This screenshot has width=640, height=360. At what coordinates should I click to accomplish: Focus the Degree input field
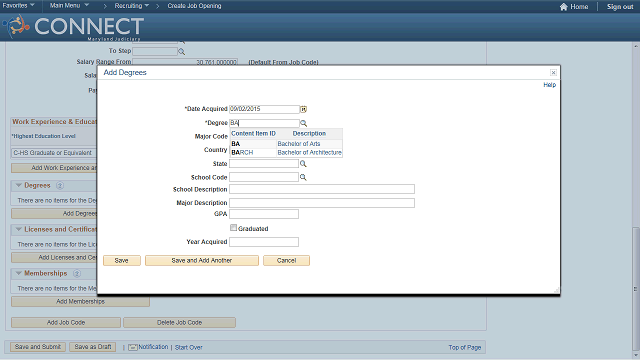[264, 123]
